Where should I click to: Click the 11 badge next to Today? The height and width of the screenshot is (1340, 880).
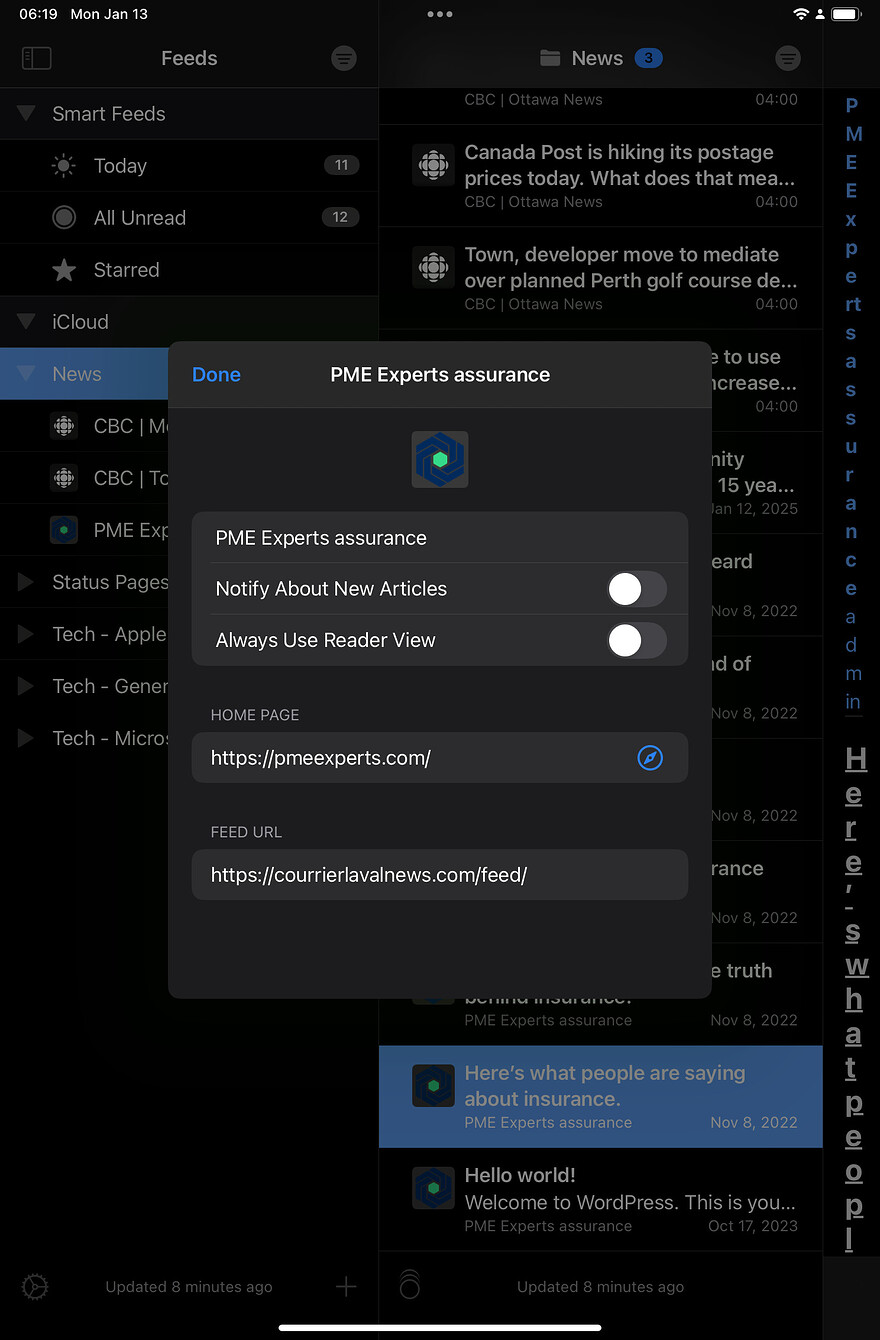[341, 166]
